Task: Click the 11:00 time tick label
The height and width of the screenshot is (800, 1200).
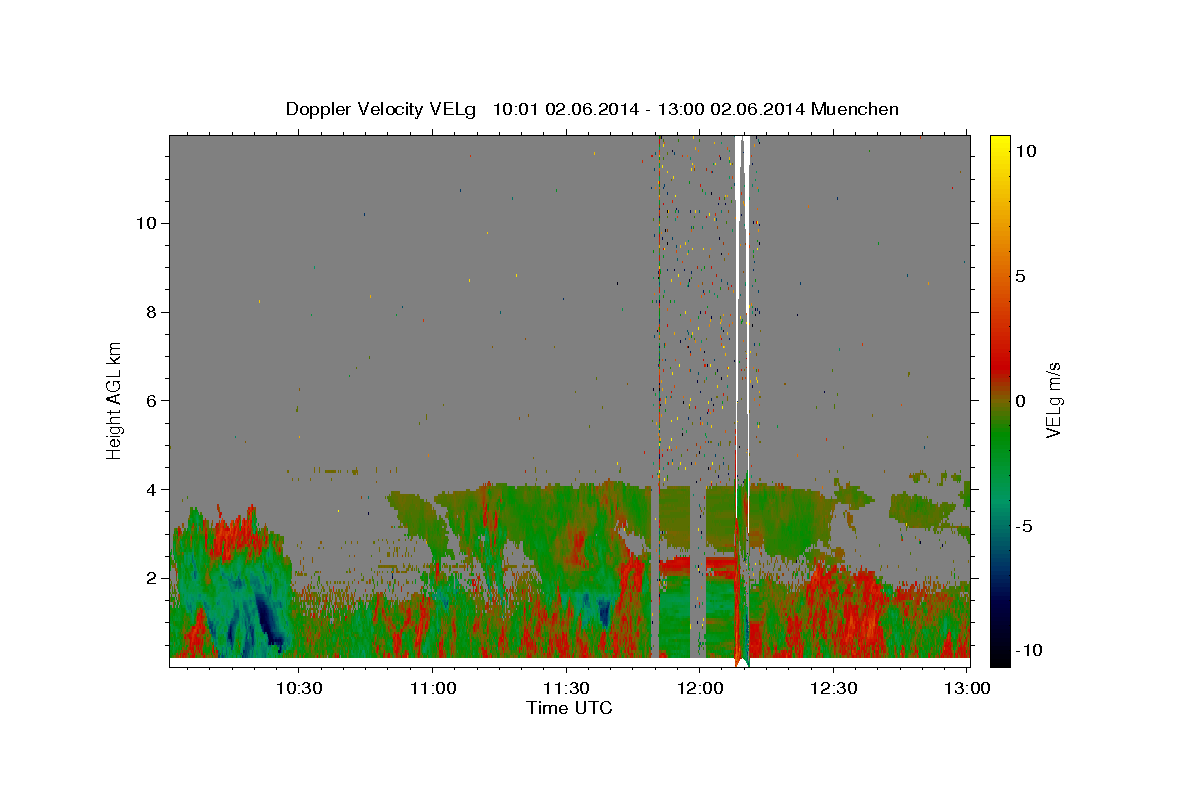Action: pos(432,688)
